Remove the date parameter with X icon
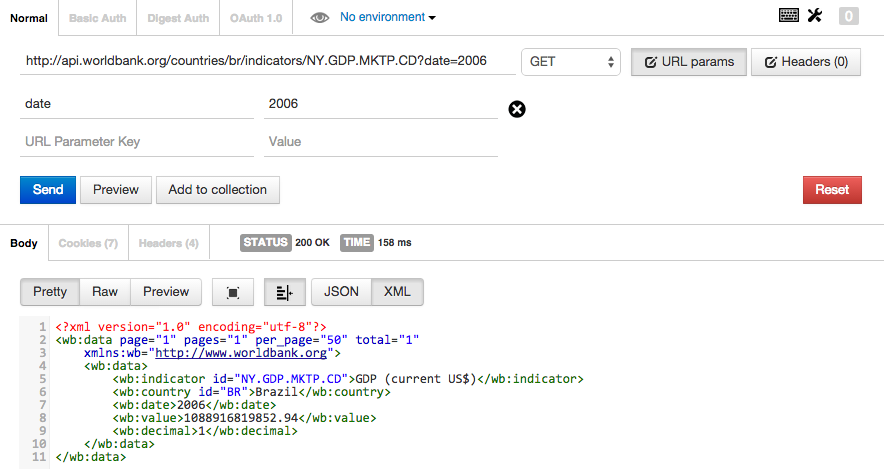Viewport: 884px width, 475px height. click(517, 109)
